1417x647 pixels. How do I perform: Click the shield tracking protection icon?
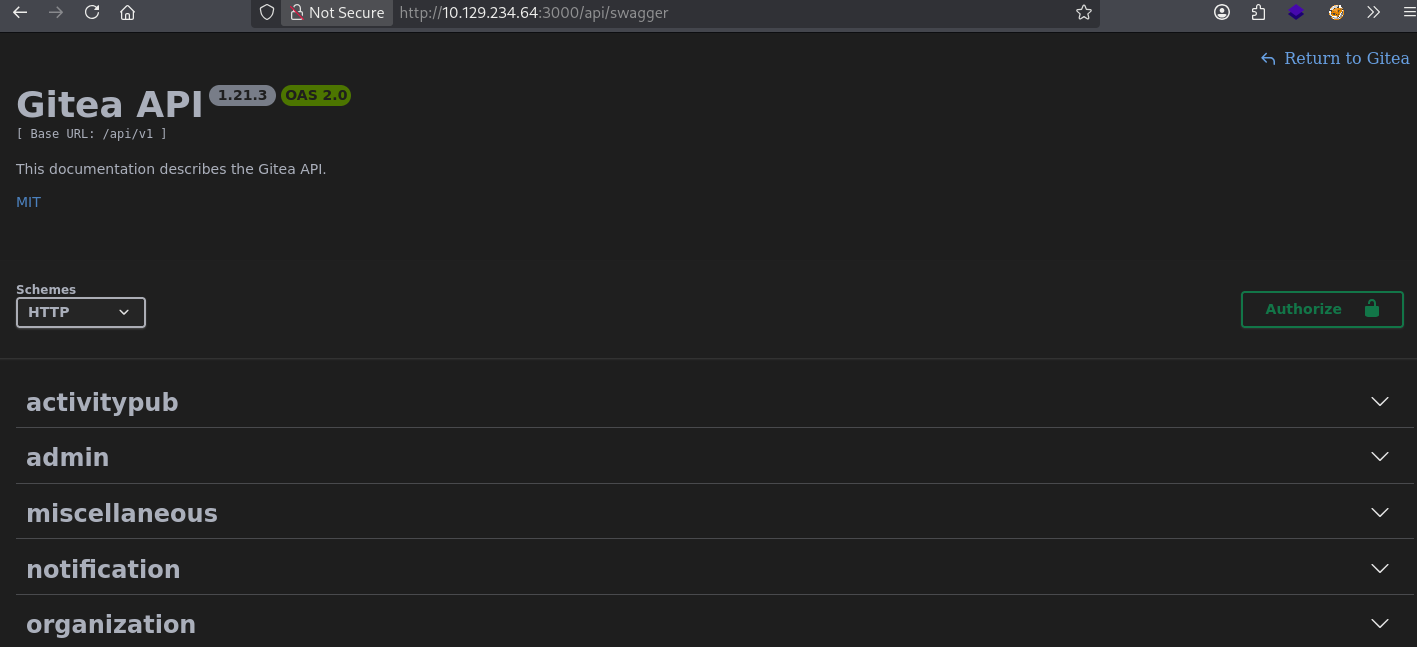point(266,13)
